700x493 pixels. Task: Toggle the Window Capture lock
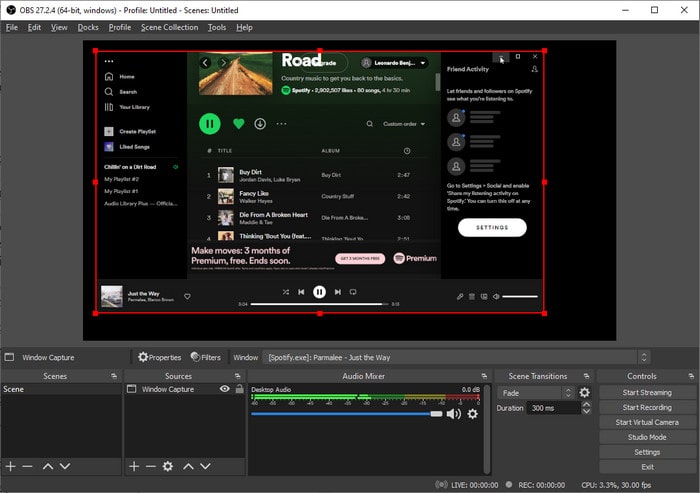[240, 389]
